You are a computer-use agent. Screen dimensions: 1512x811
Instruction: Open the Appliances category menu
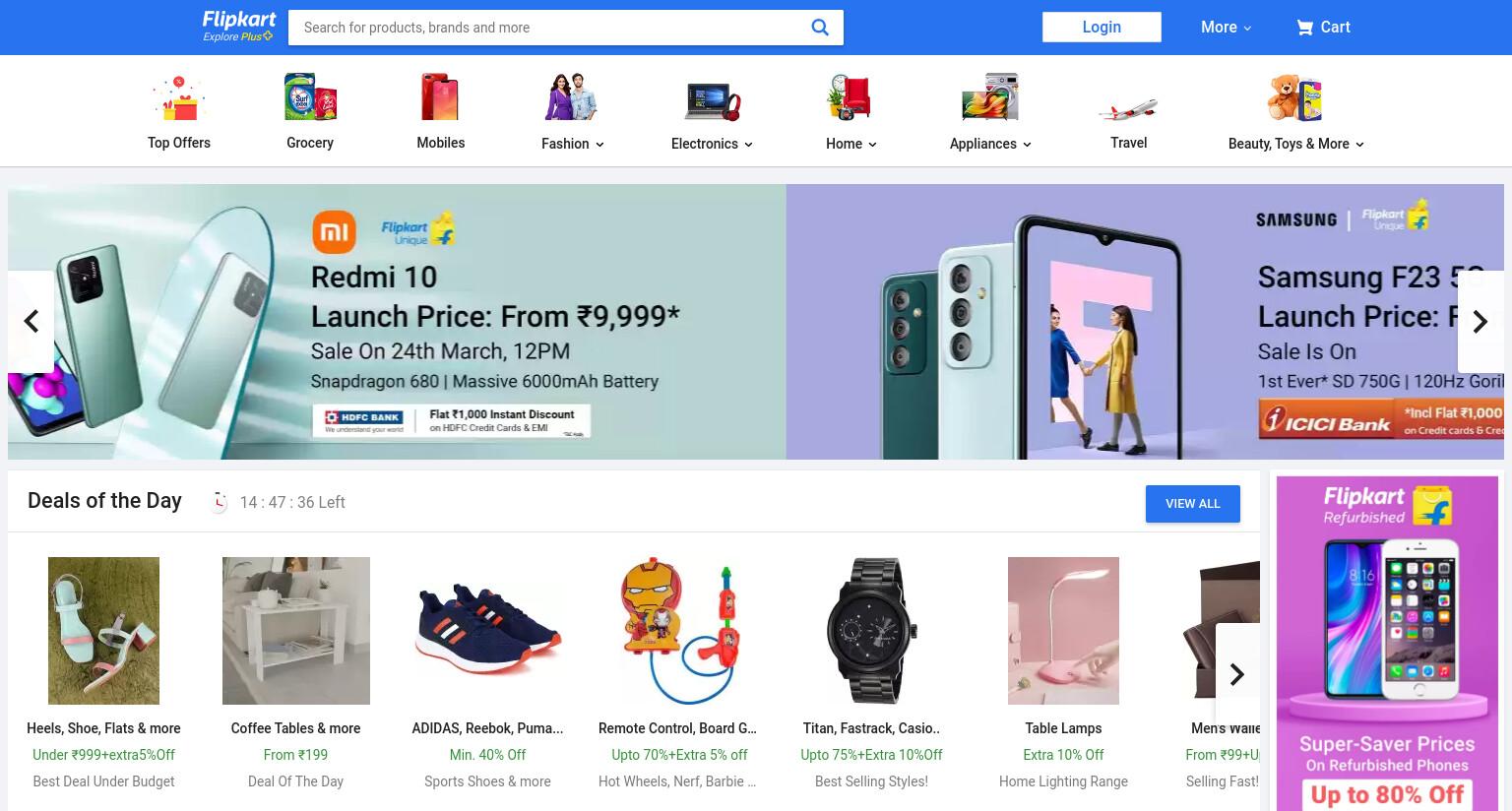(990, 144)
